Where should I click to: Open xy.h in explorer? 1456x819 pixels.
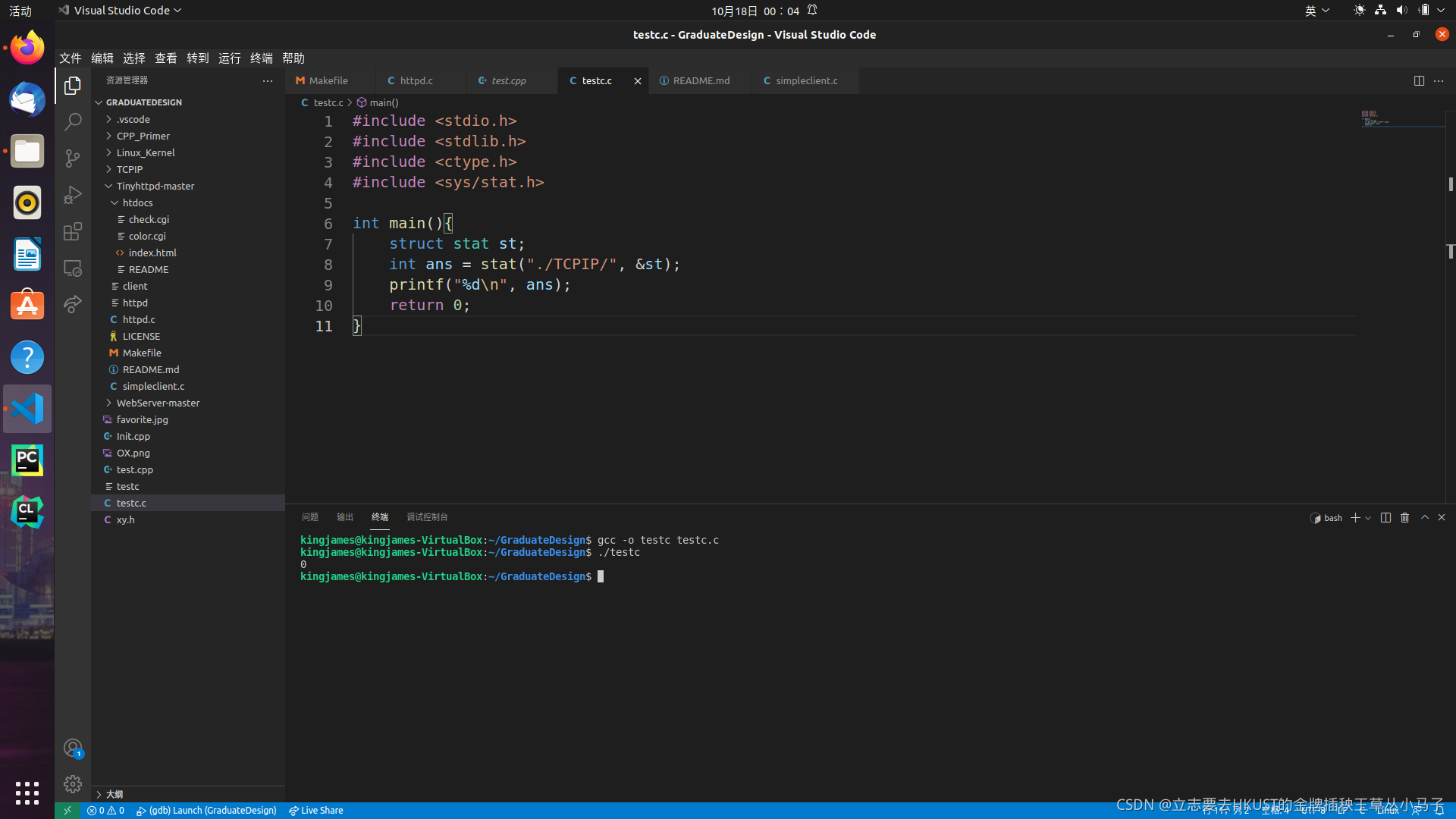[x=187, y=519]
